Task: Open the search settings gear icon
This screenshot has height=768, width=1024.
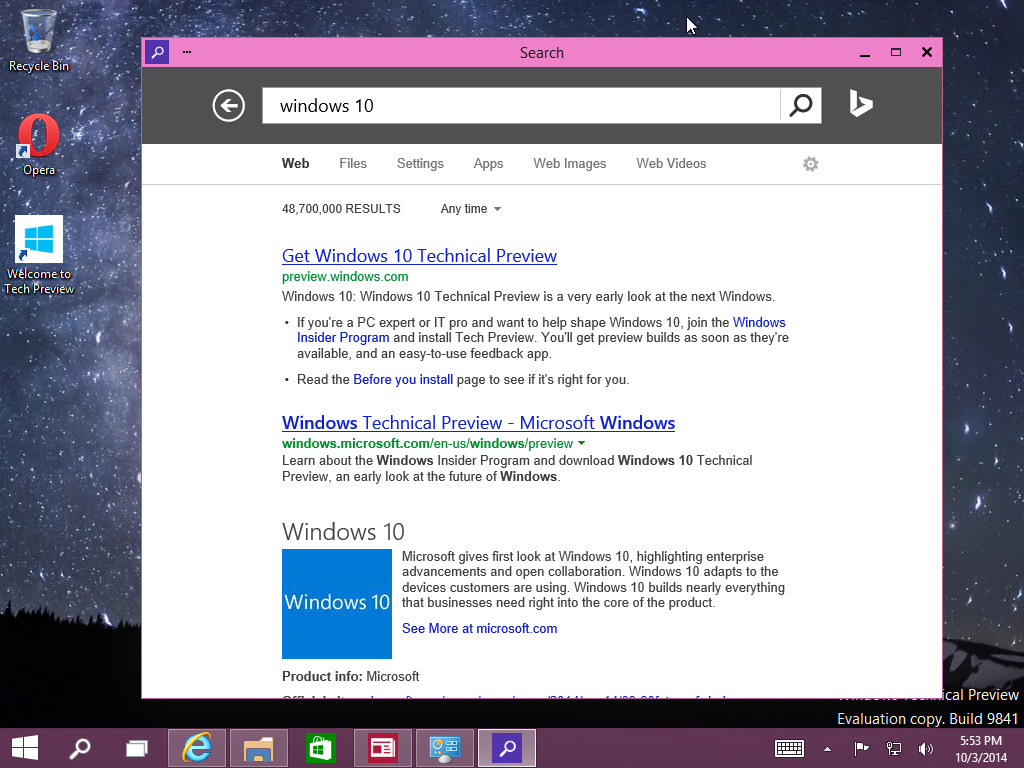Action: tap(810, 164)
